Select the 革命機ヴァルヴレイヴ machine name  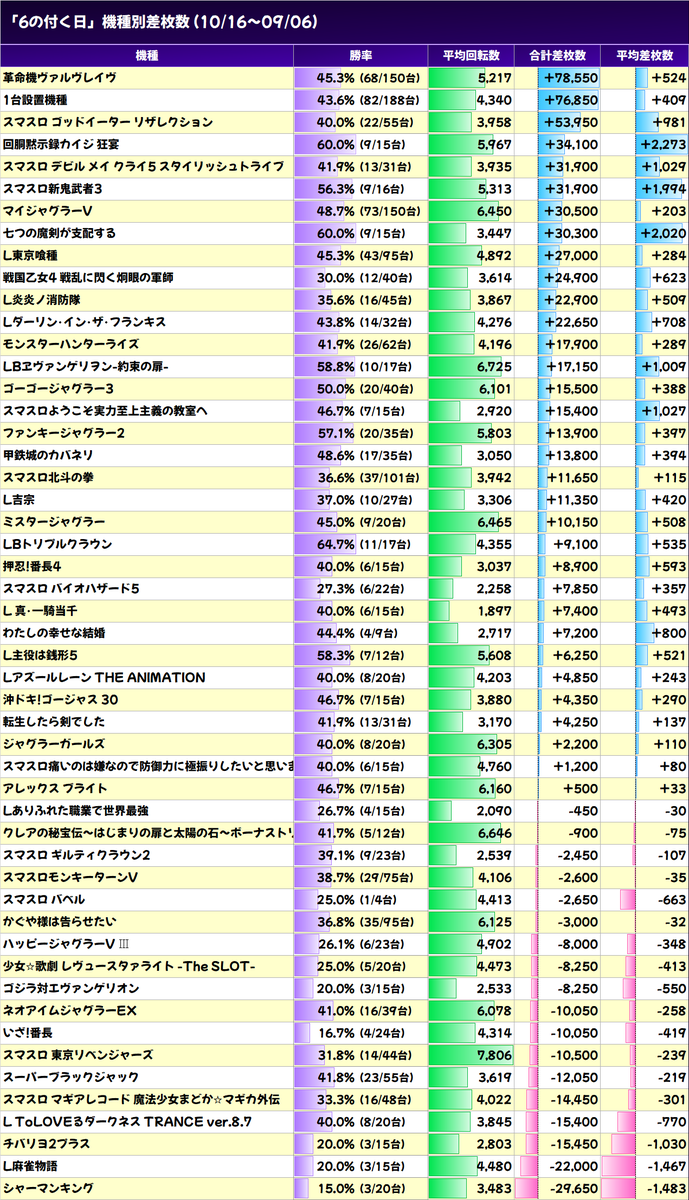[x=60, y=77]
